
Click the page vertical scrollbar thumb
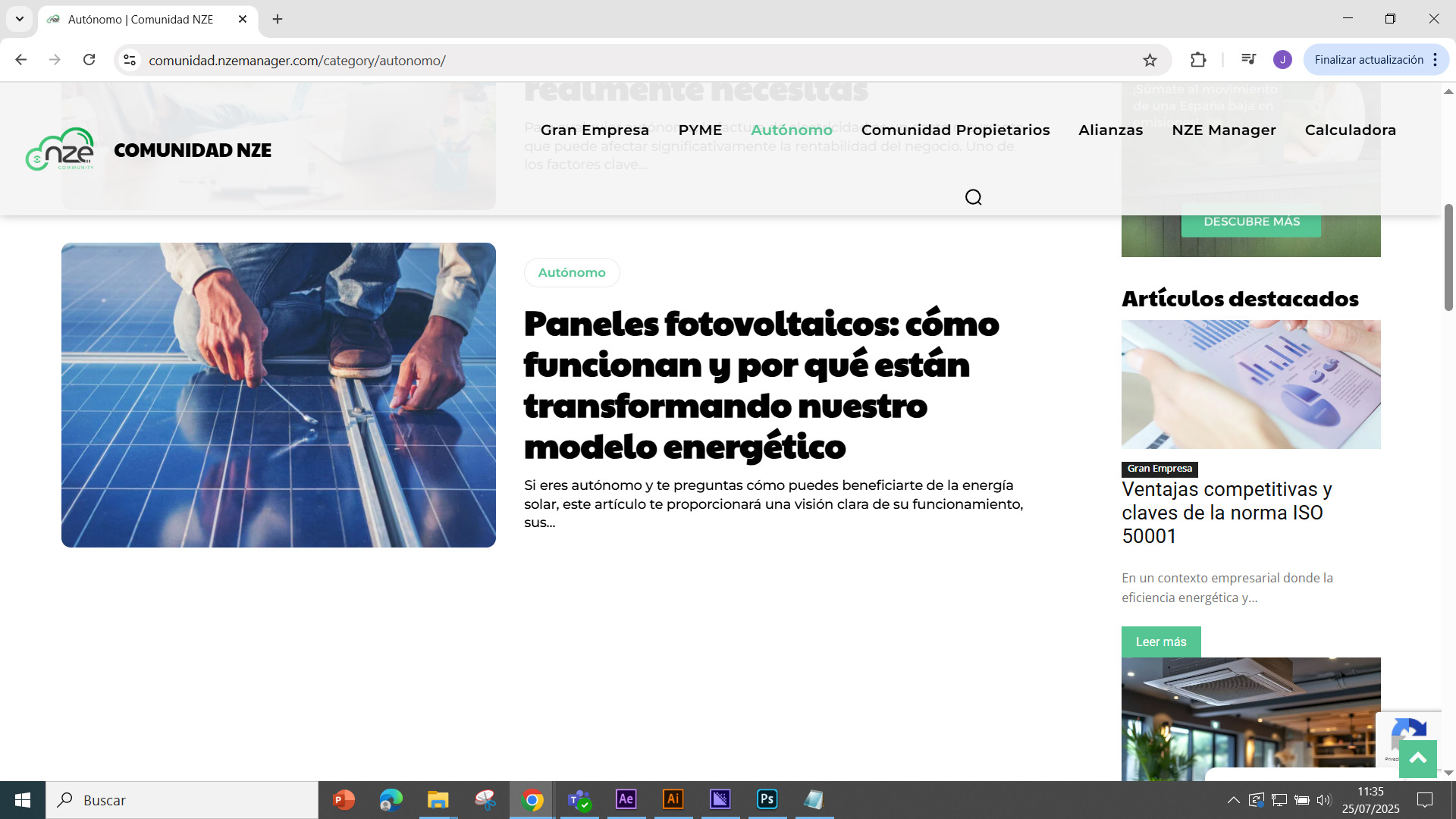pyautogui.click(x=1448, y=258)
